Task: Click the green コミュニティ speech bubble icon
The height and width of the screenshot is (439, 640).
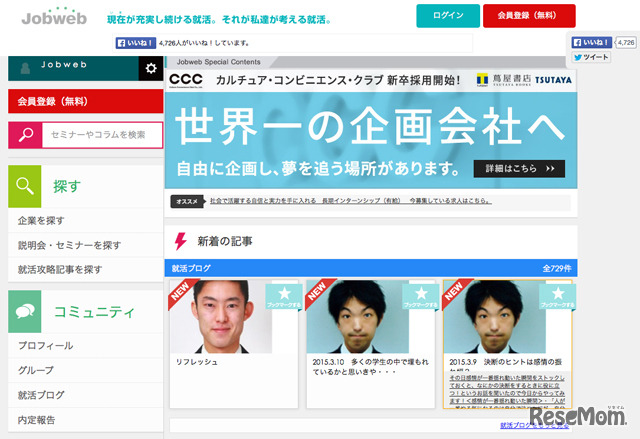Action: point(25,312)
